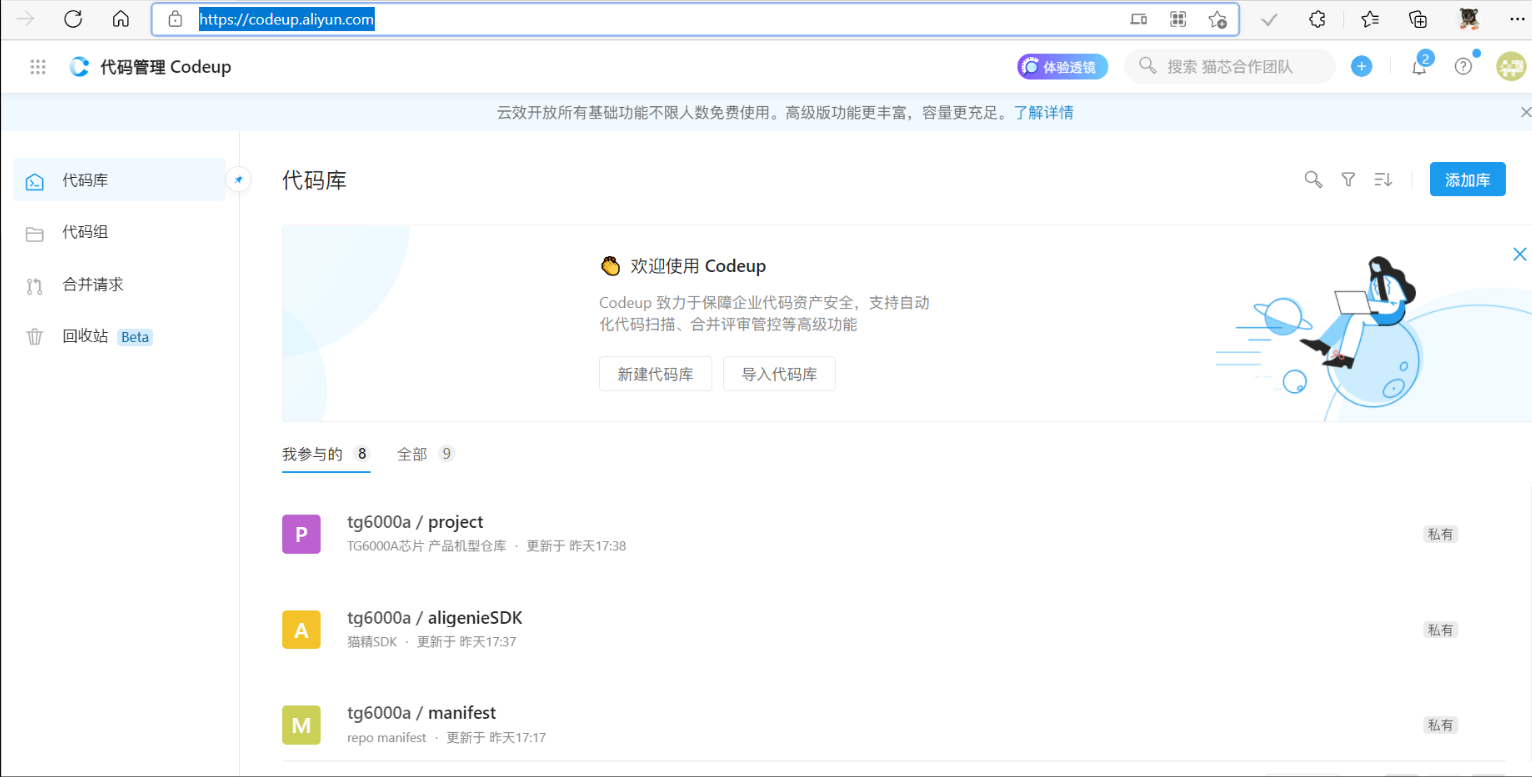This screenshot has width=1532, height=777.
Task: Open the app launcher grid icon
Action: 38,67
